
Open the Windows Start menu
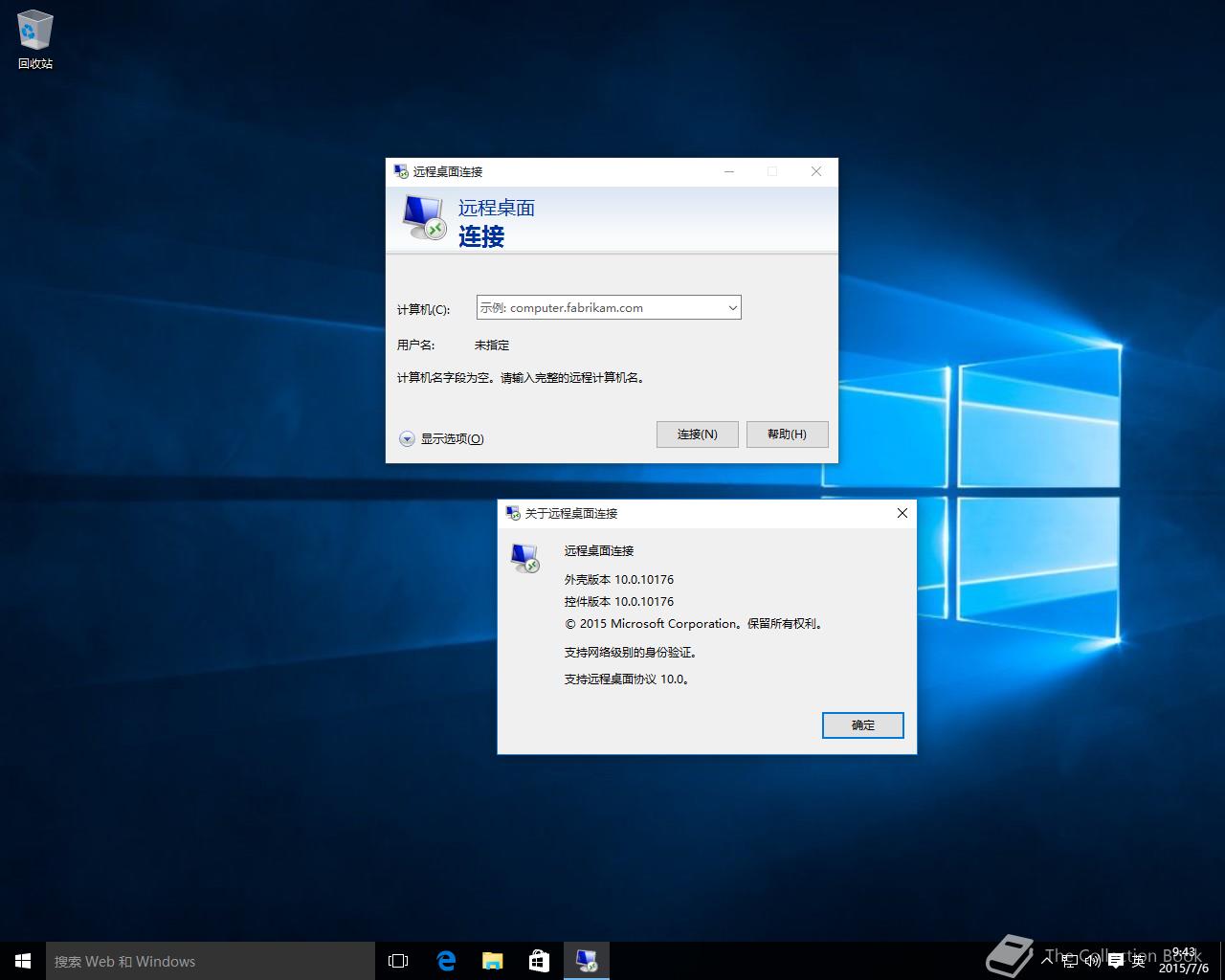[x=23, y=961]
